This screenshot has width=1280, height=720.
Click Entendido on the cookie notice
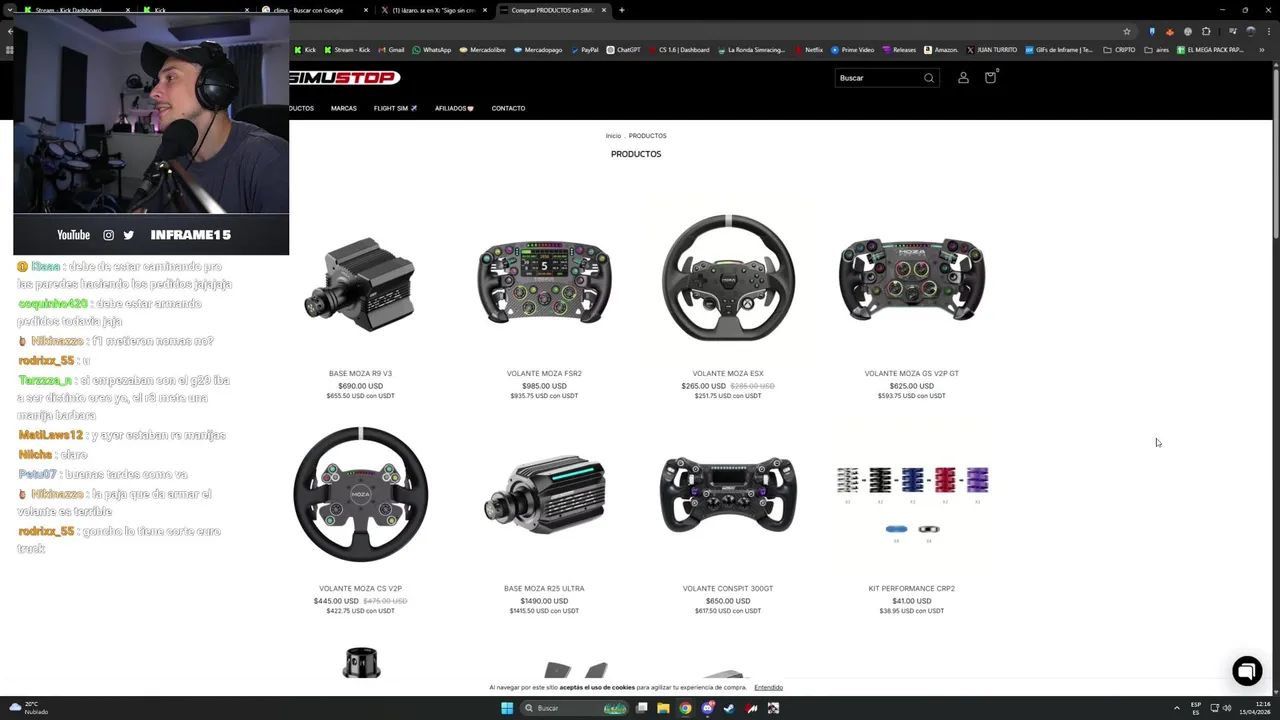(x=768, y=687)
